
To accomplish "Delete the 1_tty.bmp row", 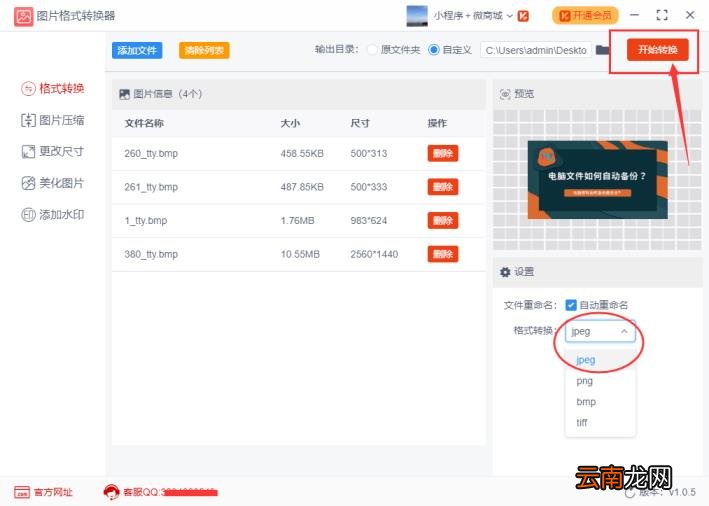I will click(443, 220).
